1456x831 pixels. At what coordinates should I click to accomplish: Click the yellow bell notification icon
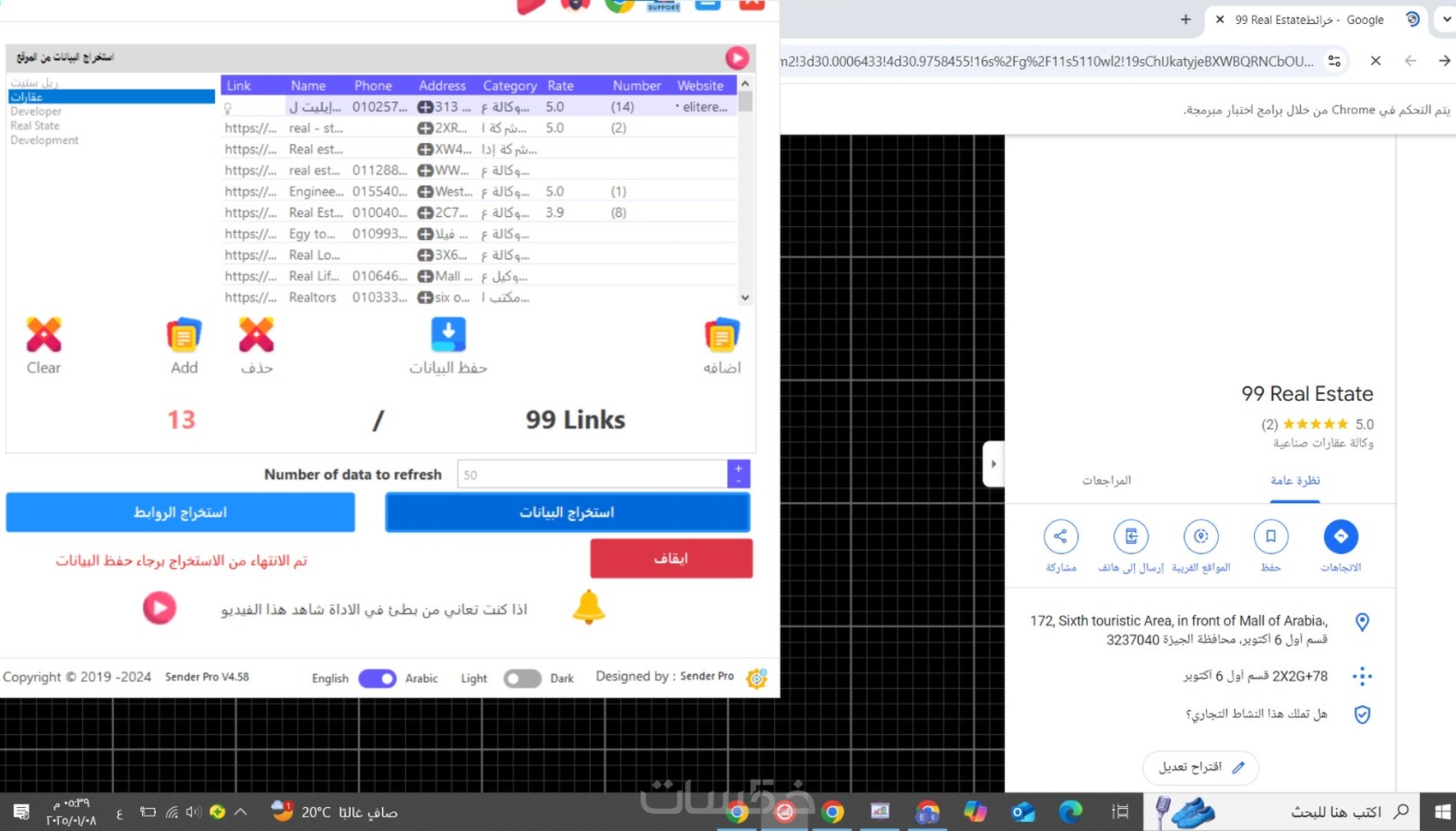pyautogui.click(x=588, y=607)
